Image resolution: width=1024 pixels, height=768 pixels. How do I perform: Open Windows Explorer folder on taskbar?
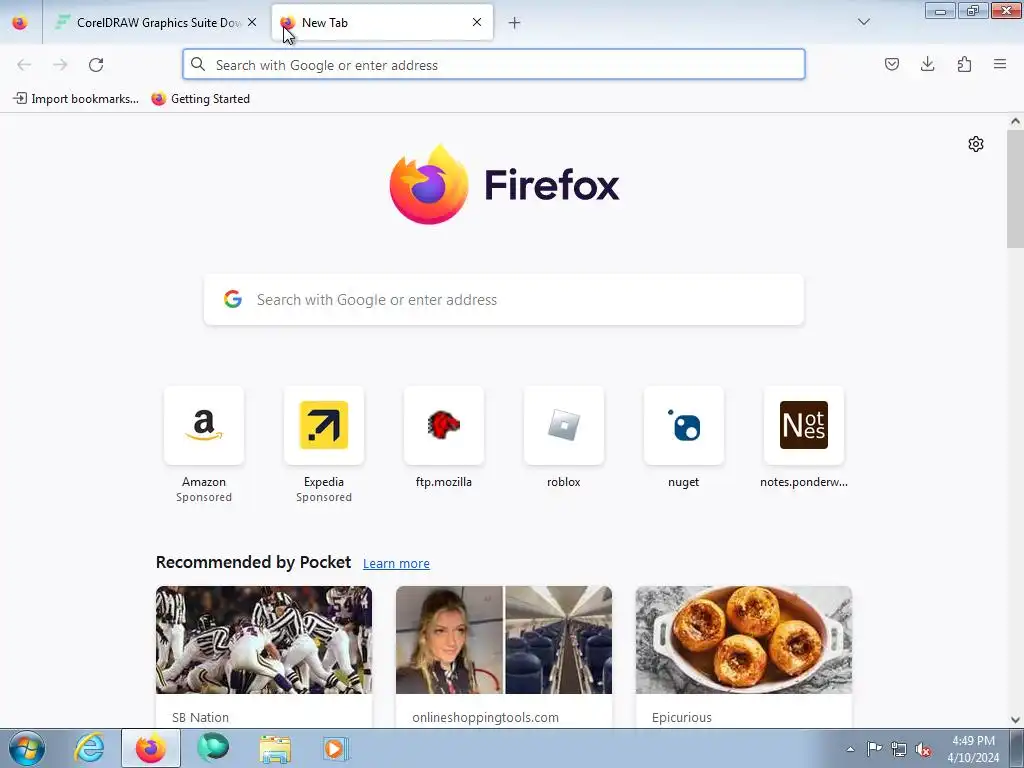tap(275, 748)
